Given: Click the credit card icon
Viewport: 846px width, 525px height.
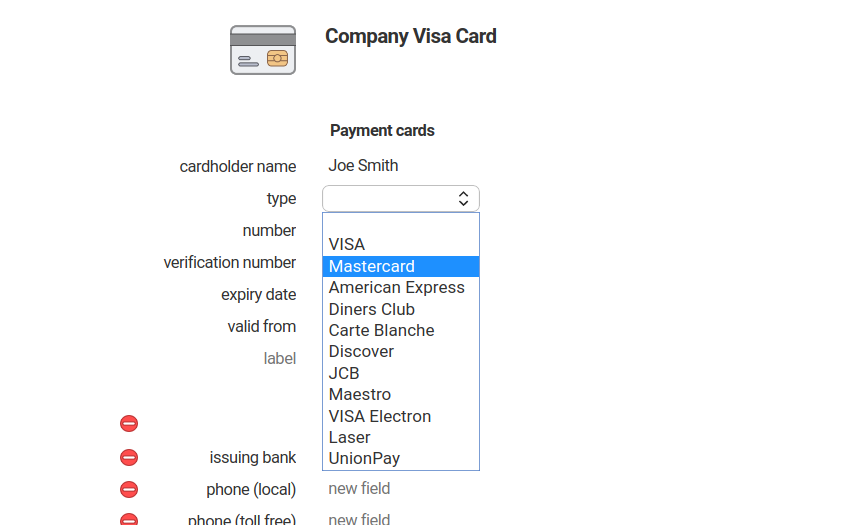Looking at the screenshot, I should [263, 50].
